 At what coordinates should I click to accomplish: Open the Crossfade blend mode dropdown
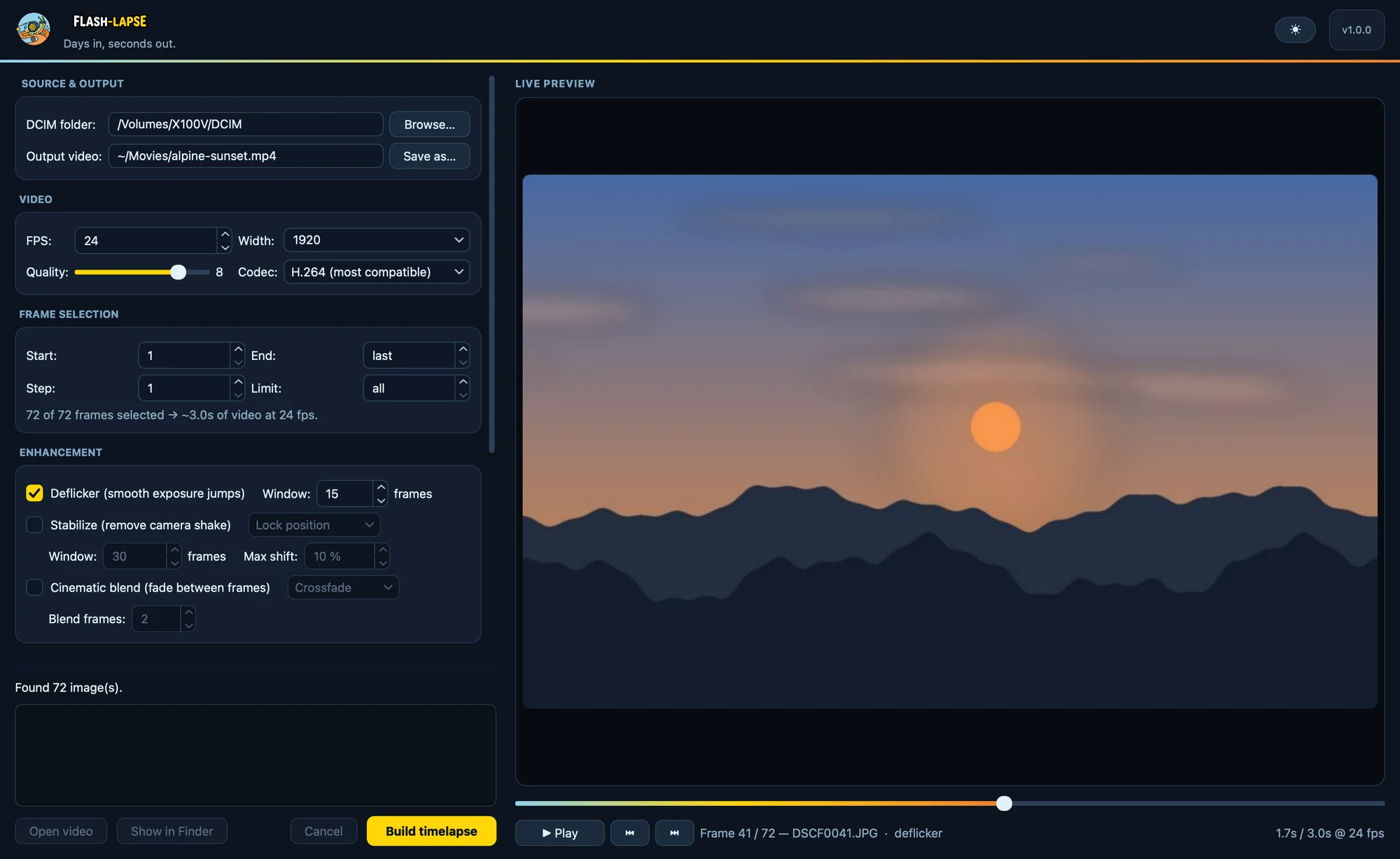(x=343, y=587)
